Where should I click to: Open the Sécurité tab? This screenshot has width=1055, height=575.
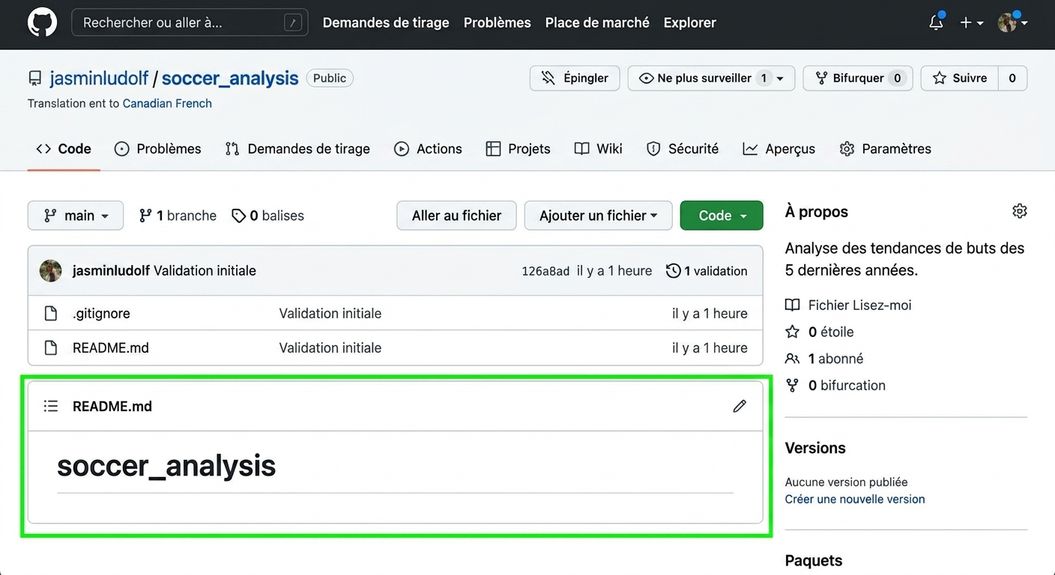(682, 149)
